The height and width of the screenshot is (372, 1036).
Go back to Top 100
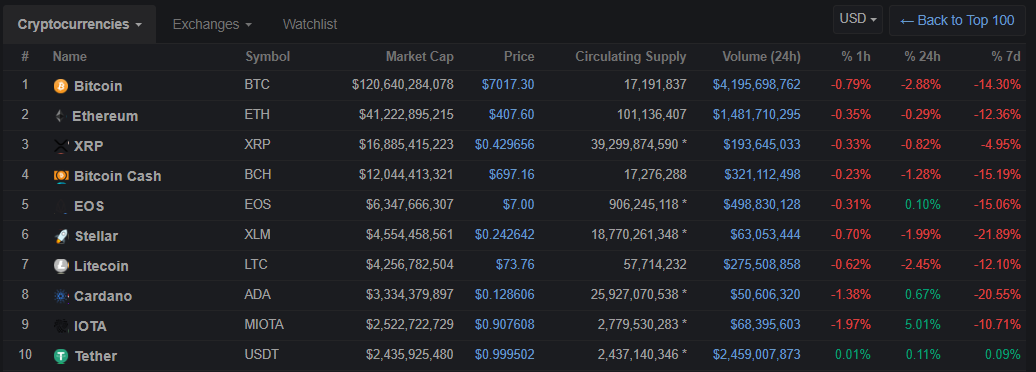pyautogui.click(x=957, y=20)
